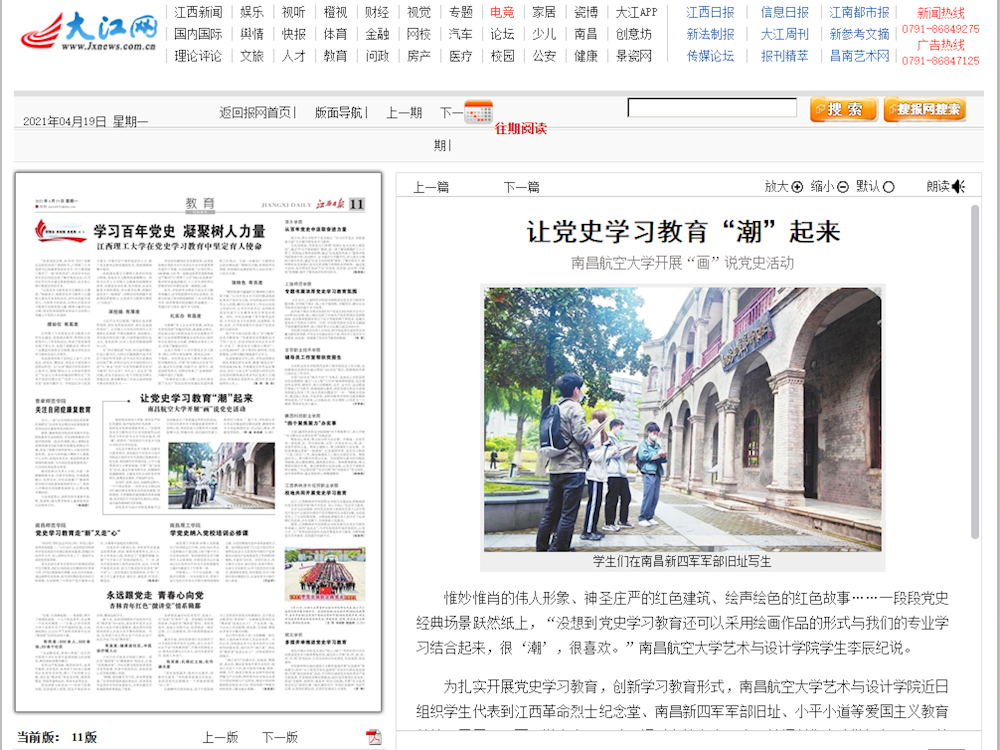Click the PDF download icon
The height and width of the screenshot is (750, 1000).
point(374,737)
